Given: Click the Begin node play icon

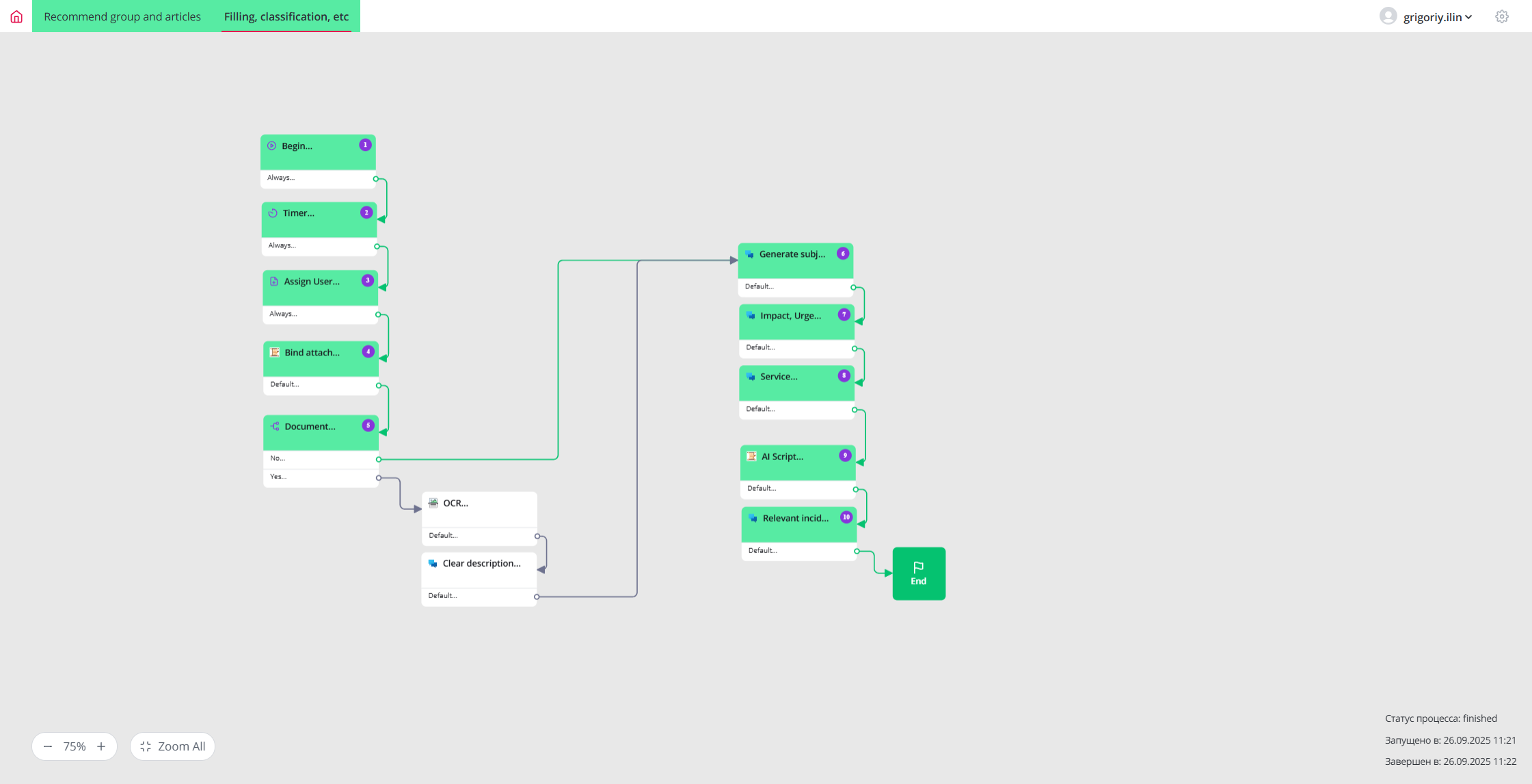Looking at the screenshot, I should 272,146.
